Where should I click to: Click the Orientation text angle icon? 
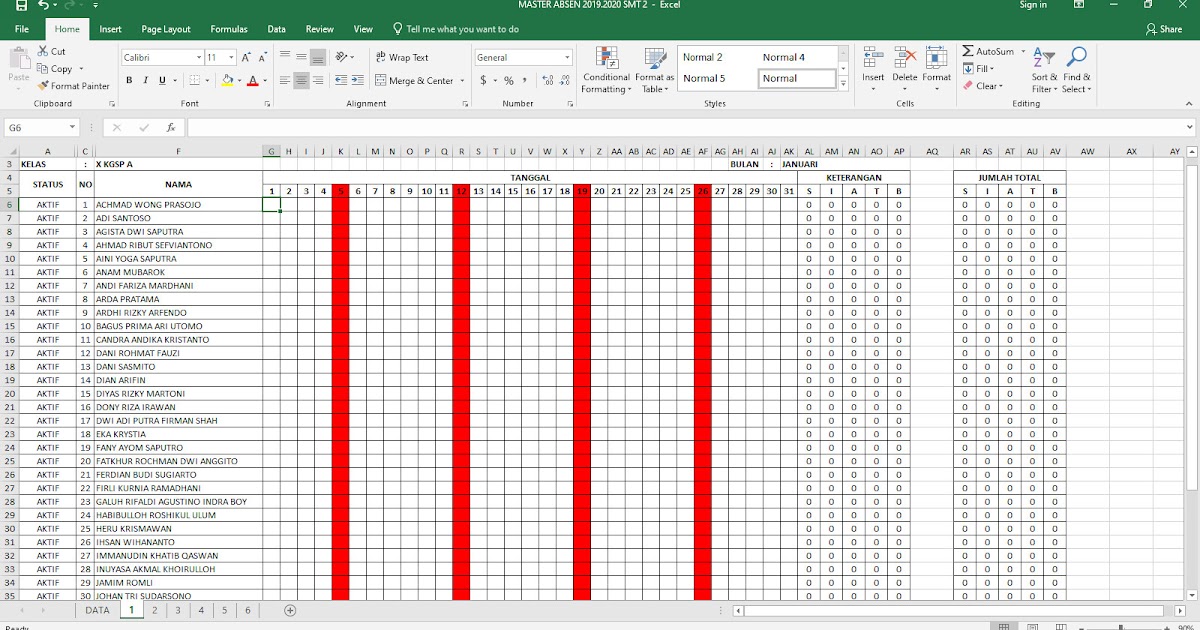pyautogui.click(x=342, y=57)
